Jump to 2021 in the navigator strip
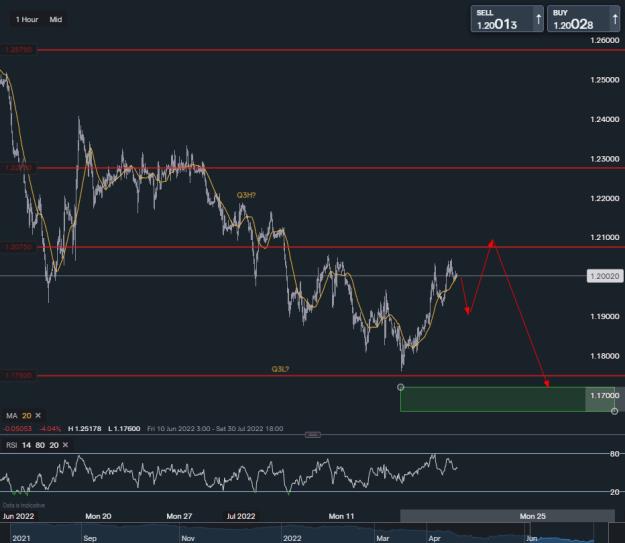 click(21, 538)
